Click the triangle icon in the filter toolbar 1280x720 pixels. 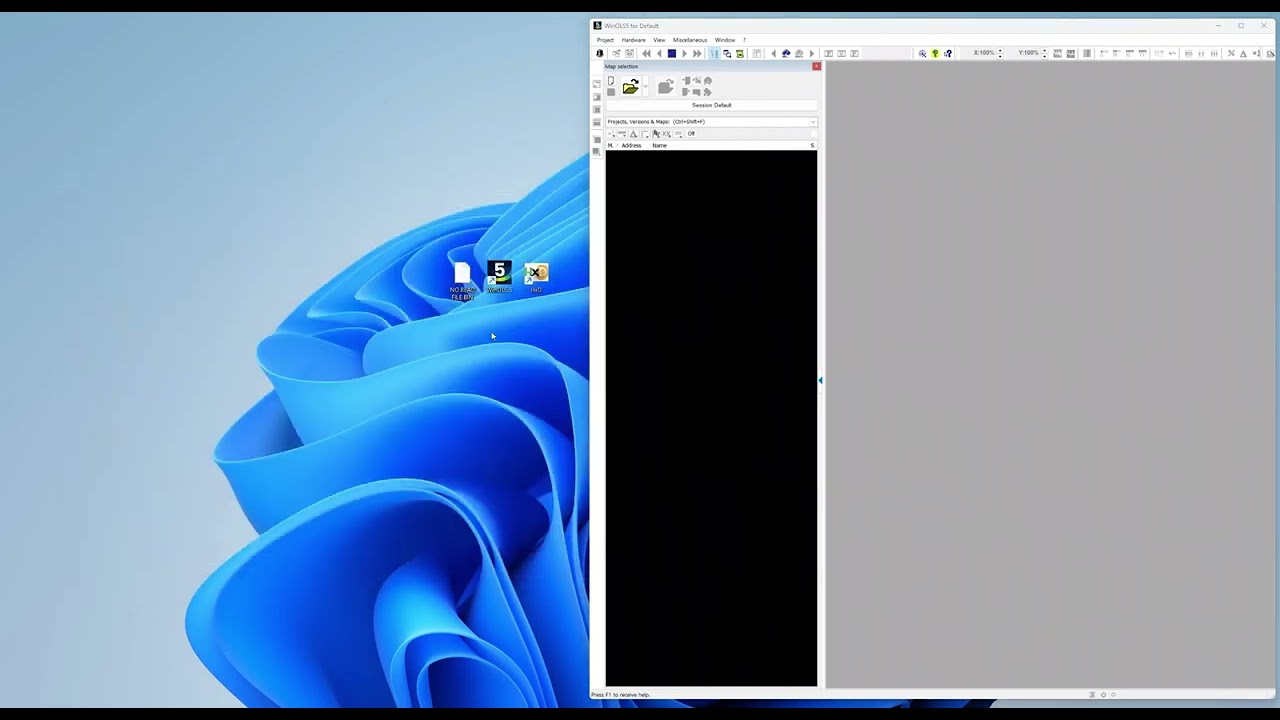point(633,133)
